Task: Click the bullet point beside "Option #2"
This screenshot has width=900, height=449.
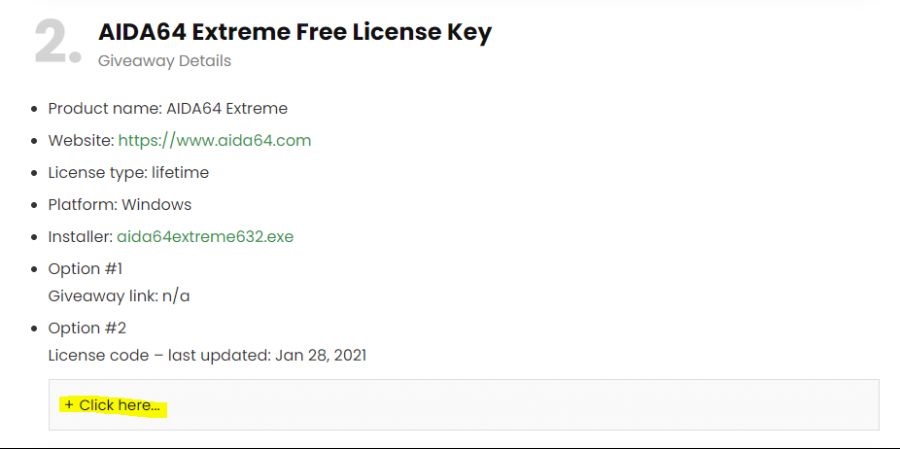Action: pyautogui.click(x=35, y=329)
